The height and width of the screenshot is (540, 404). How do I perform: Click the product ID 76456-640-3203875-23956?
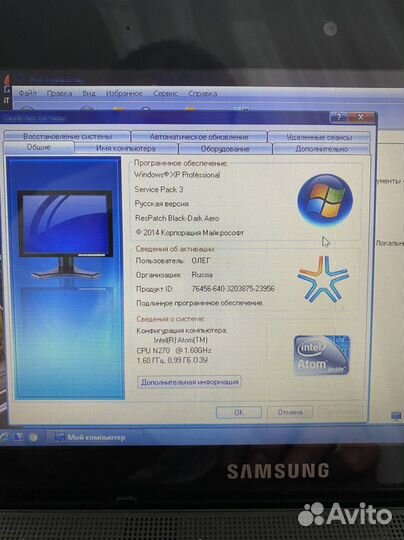[x=233, y=289]
